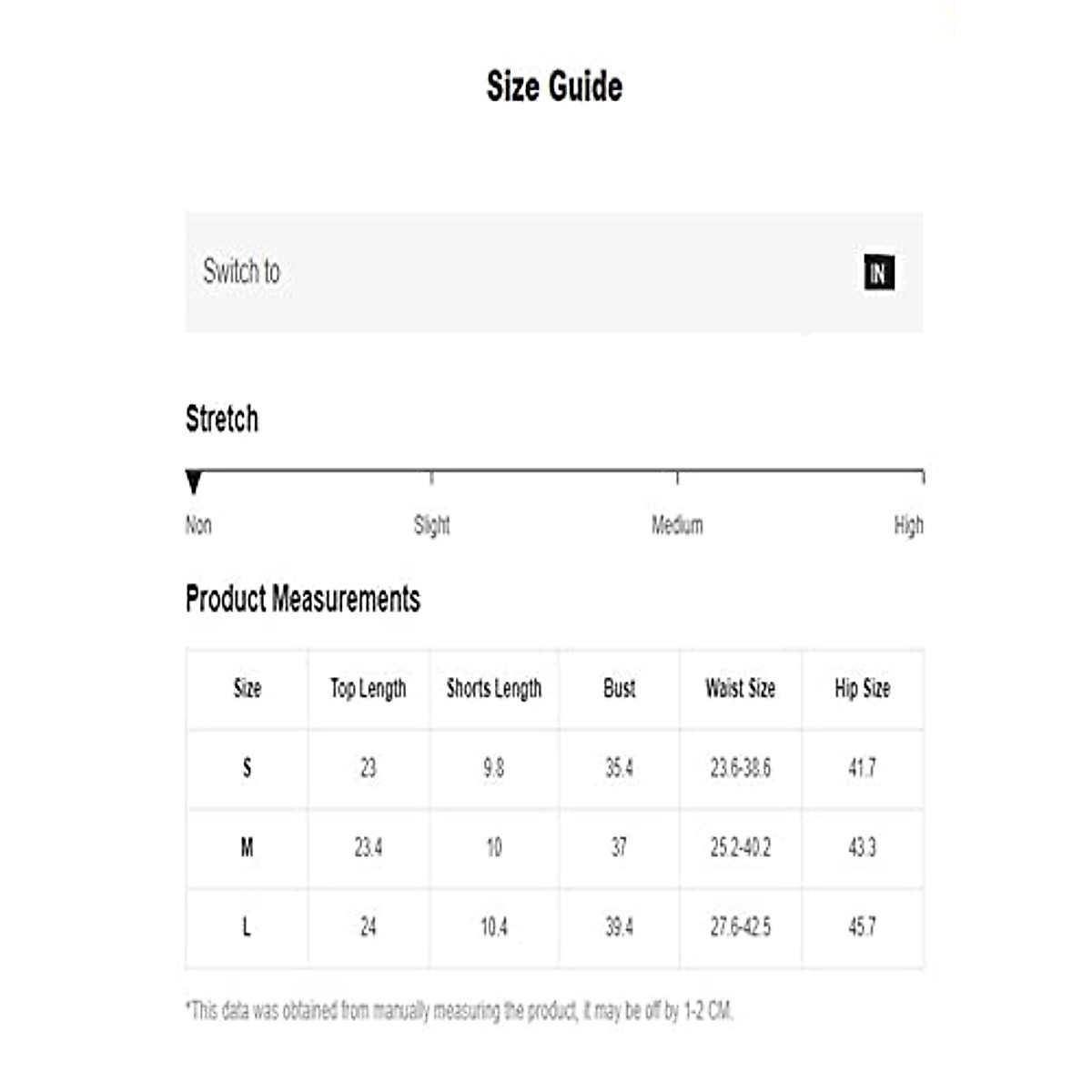Select the L size row label
The height and width of the screenshot is (1092, 1092).
click(247, 927)
